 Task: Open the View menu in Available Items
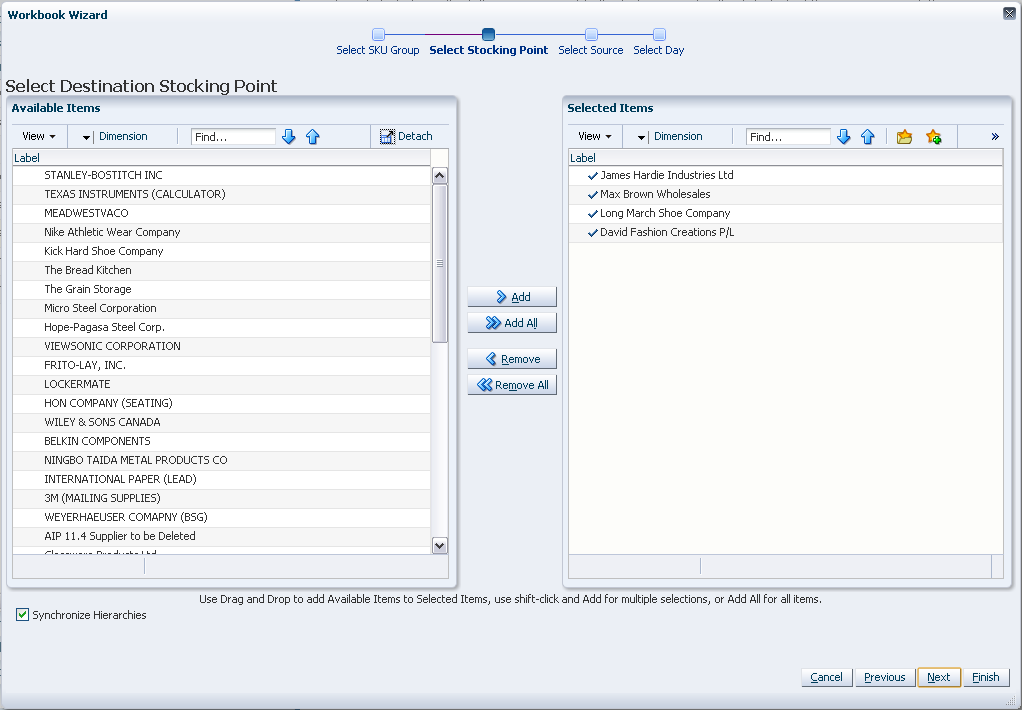pos(38,136)
